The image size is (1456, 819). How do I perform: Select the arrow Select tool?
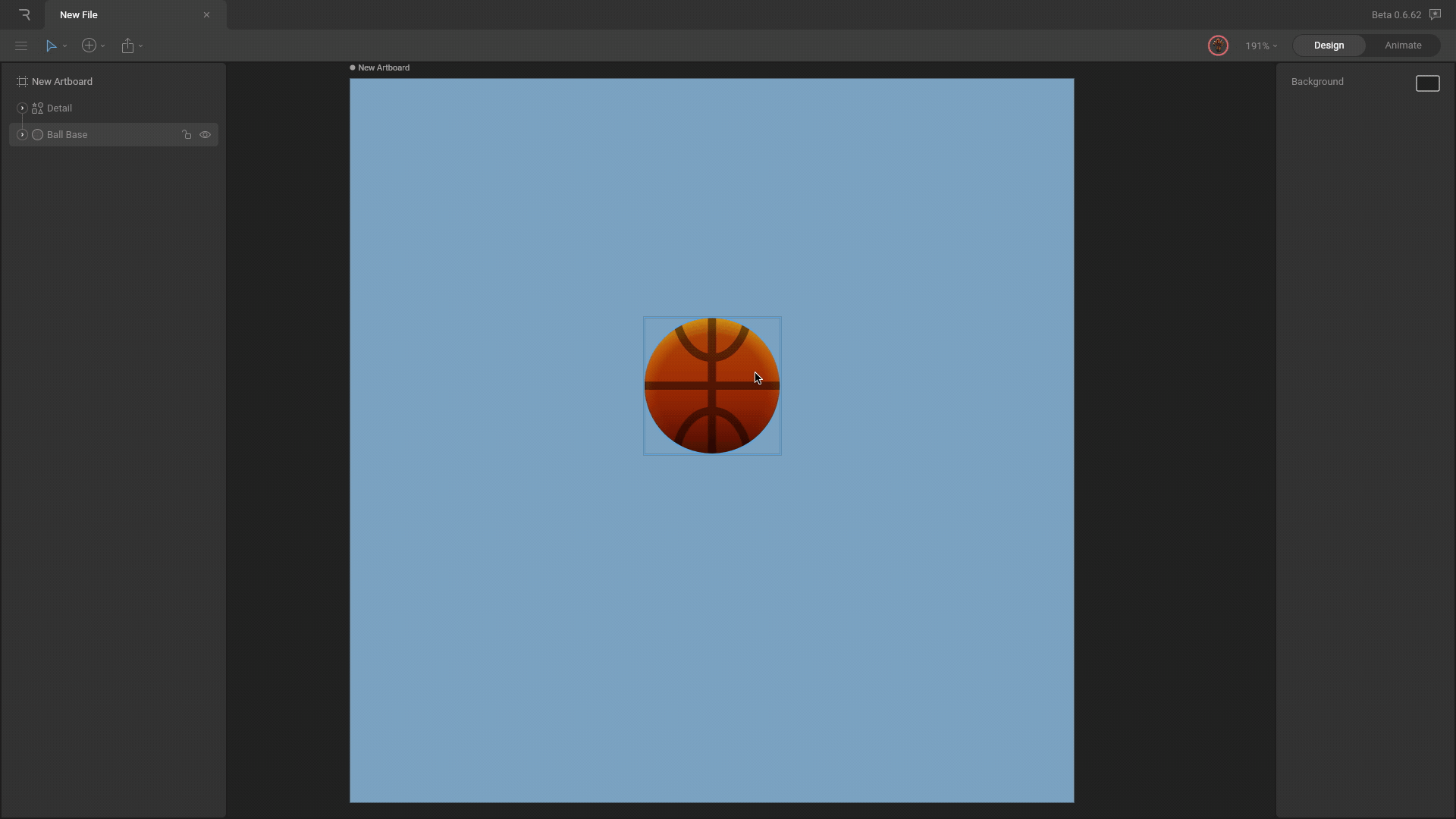coord(51,46)
